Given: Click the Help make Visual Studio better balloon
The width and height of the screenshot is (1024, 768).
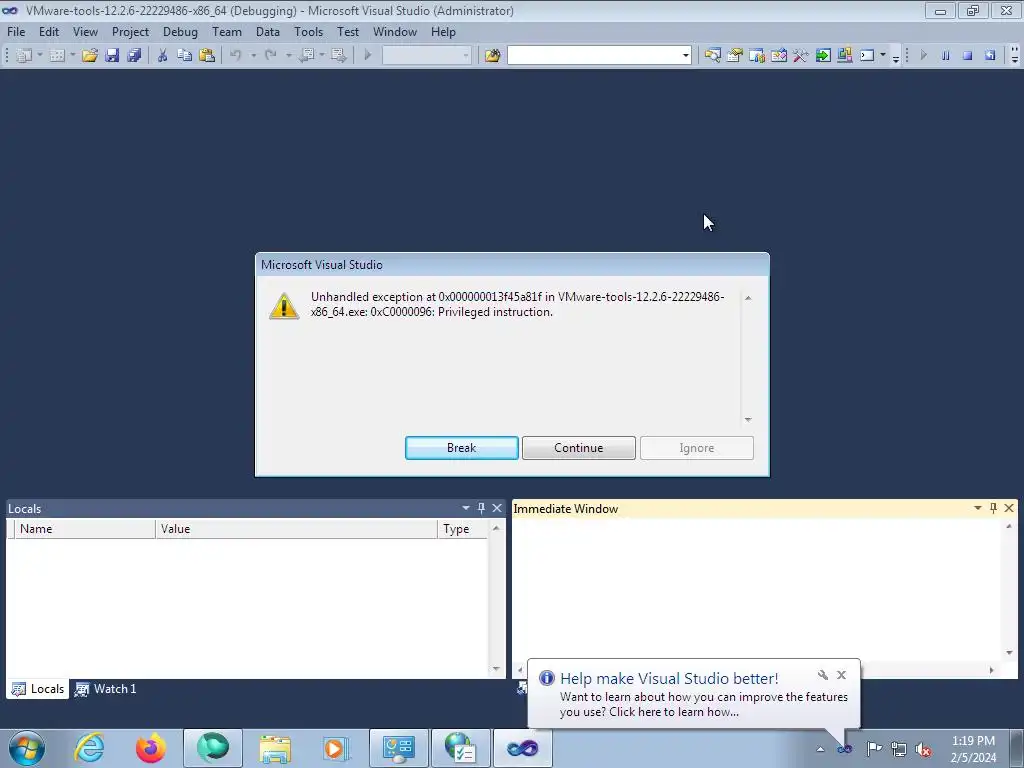Looking at the screenshot, I should point(694,694).
